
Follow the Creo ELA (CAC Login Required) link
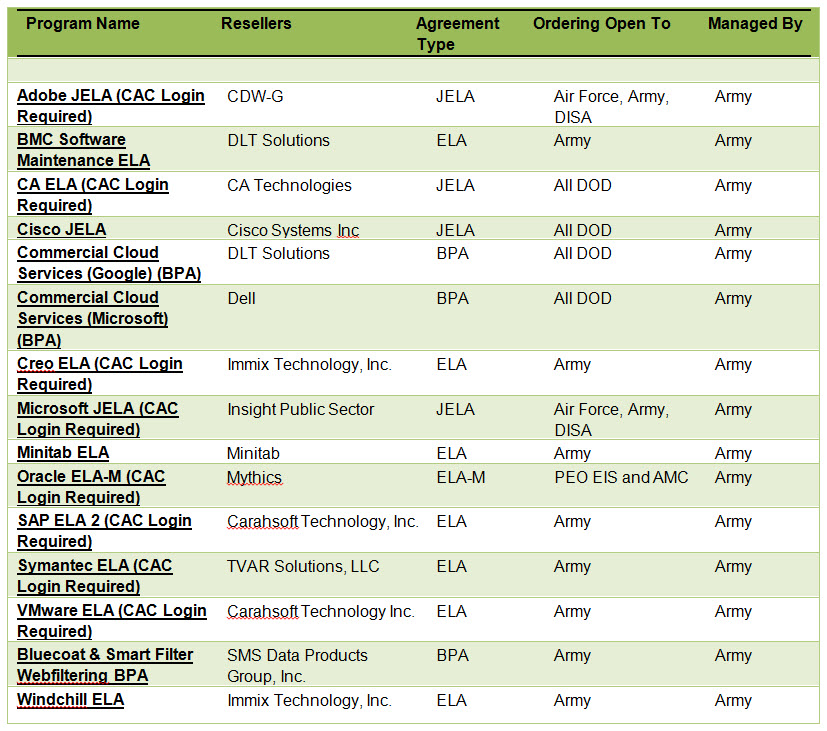pyautogui.click(x=100, y=374)
